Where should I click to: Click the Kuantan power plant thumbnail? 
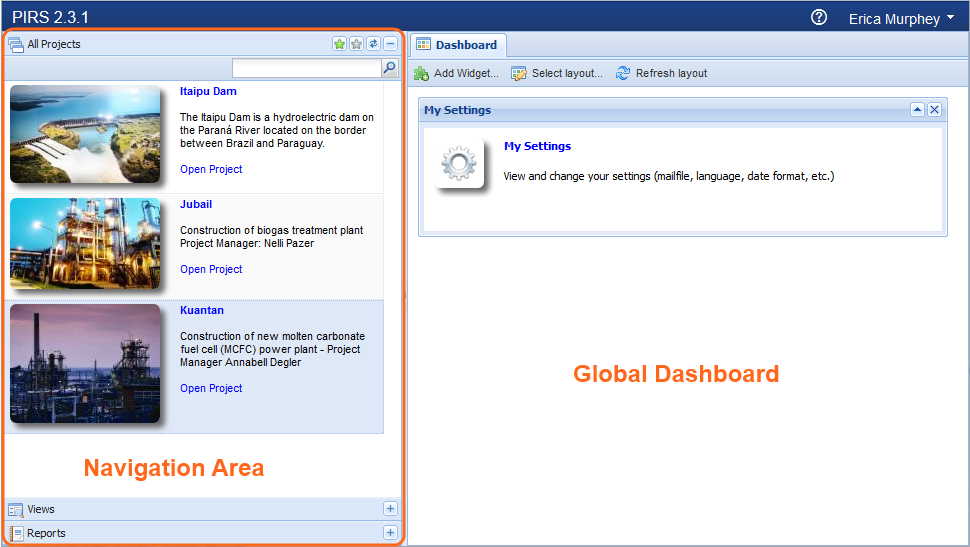pyautogui.click(x=85, y=363)
